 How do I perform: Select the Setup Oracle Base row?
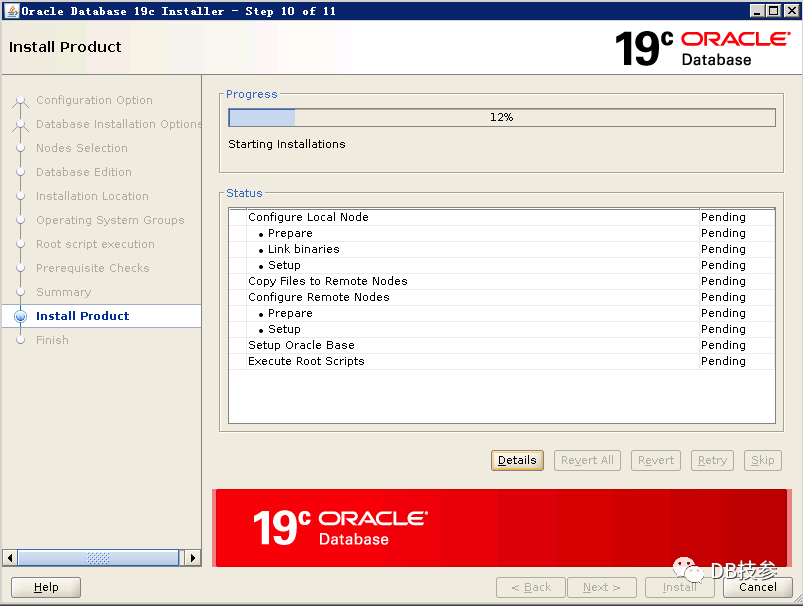(301, 345)
